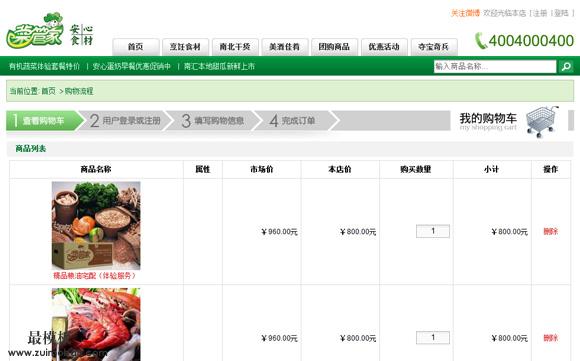Click quantity field of first product
The height and width of the screenshot is (361, 580).
point(433,231)
